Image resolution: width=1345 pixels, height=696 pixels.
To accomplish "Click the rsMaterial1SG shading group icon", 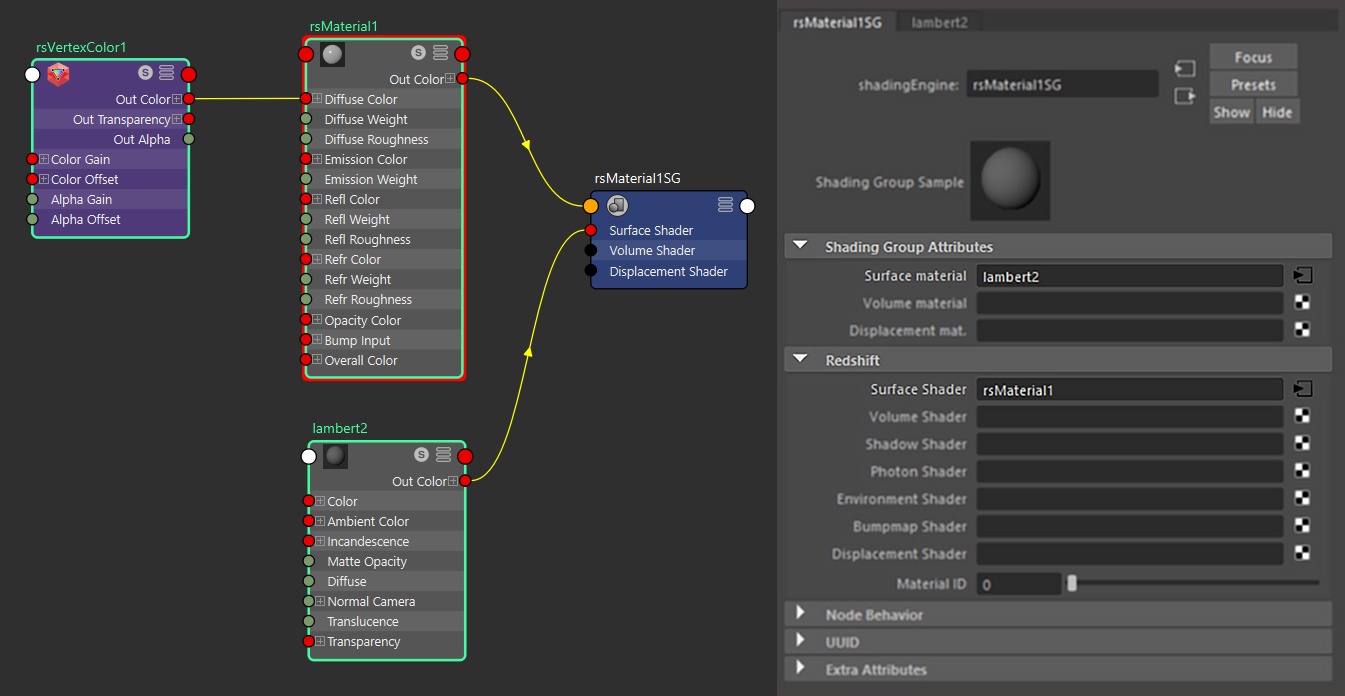I will click(x=617, y=206).
